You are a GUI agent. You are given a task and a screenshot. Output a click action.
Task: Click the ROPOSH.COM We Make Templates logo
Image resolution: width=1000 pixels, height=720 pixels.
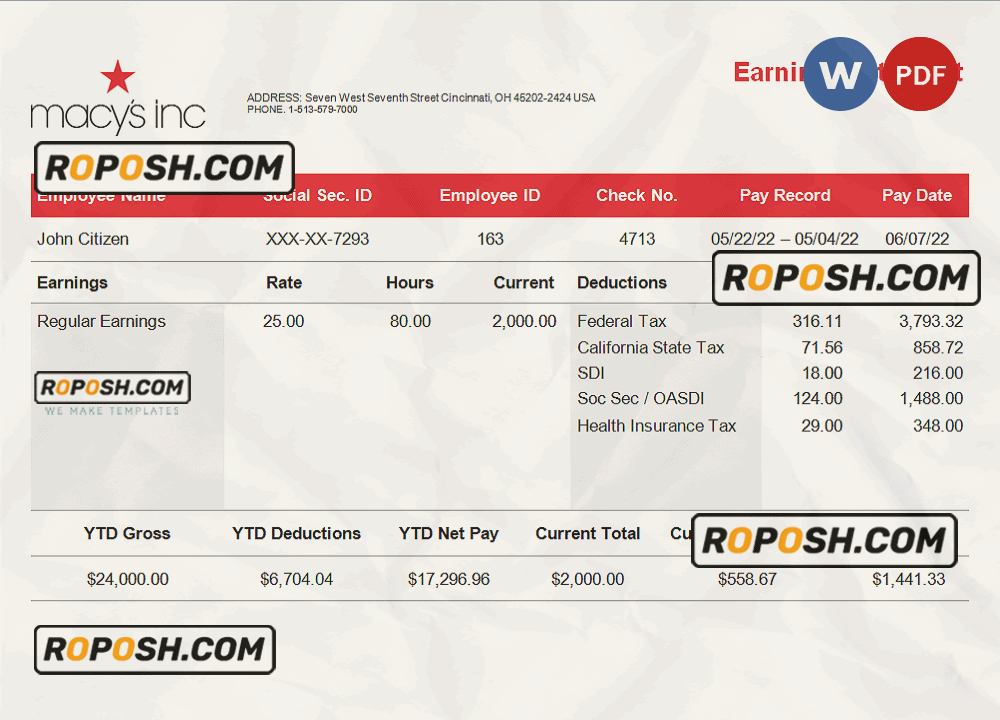(112, 393)
